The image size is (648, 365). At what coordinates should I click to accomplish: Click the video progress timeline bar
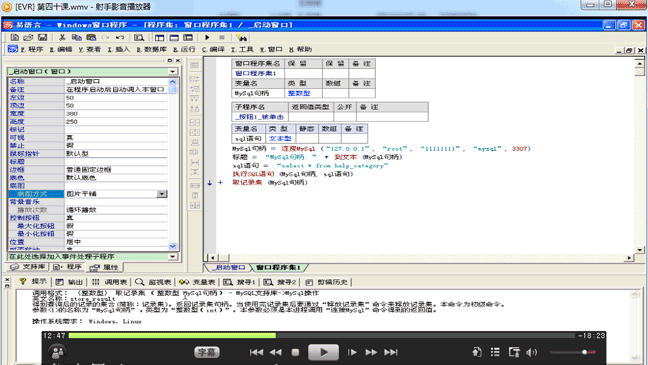coord(322,335)
